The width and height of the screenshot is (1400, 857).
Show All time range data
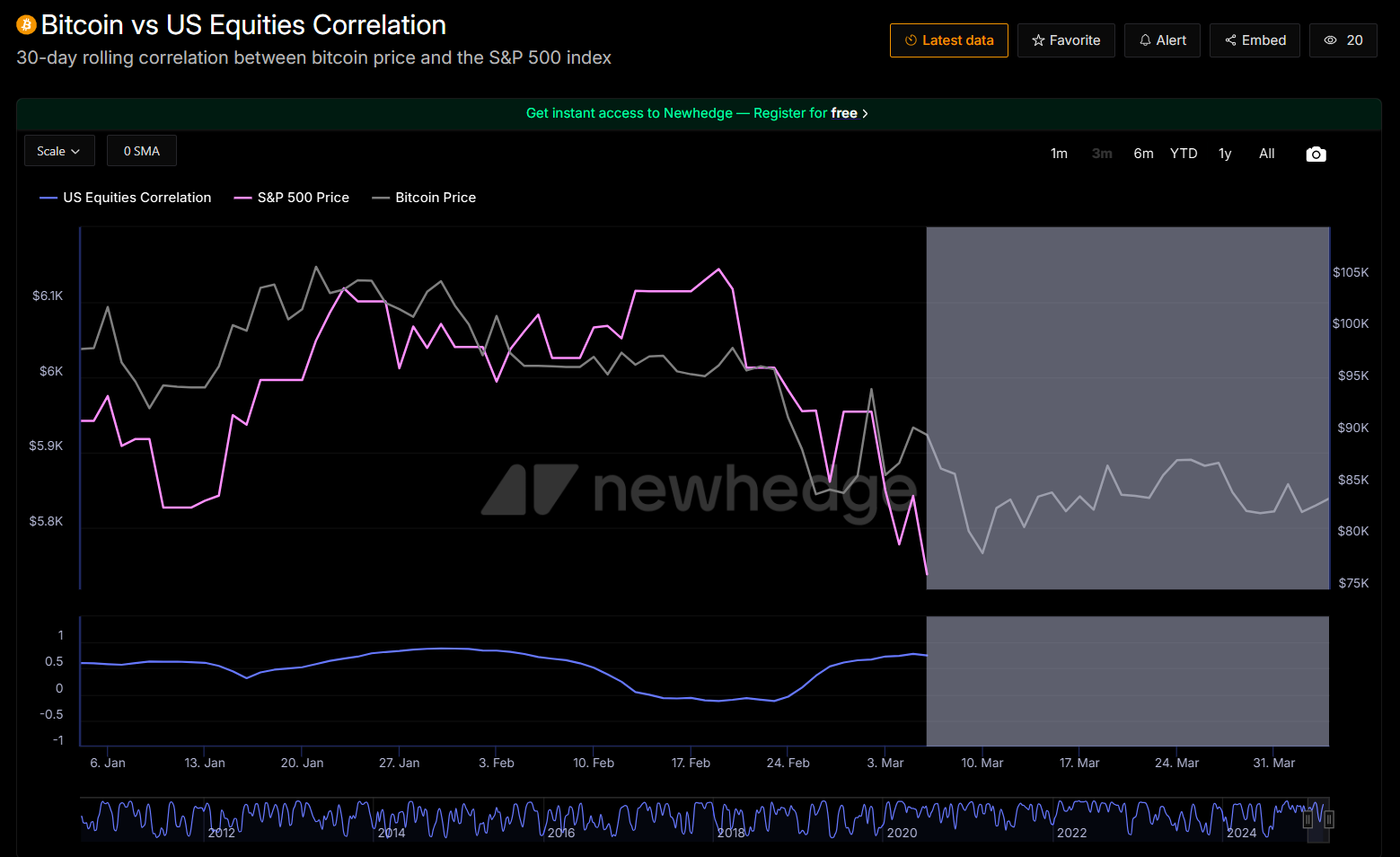[x=1266, y=154]
